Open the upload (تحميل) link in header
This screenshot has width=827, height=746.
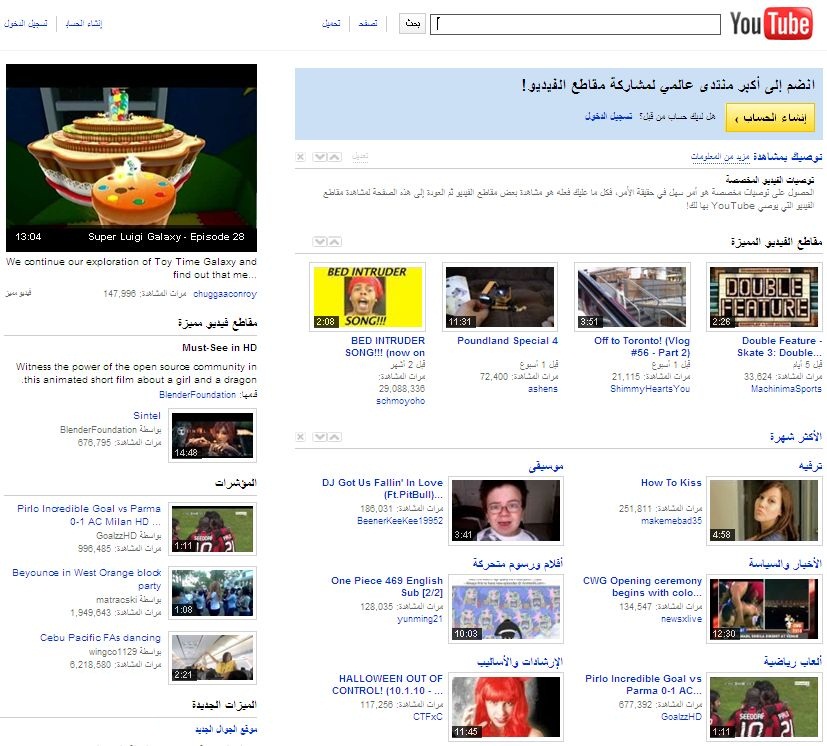(331, 24)
